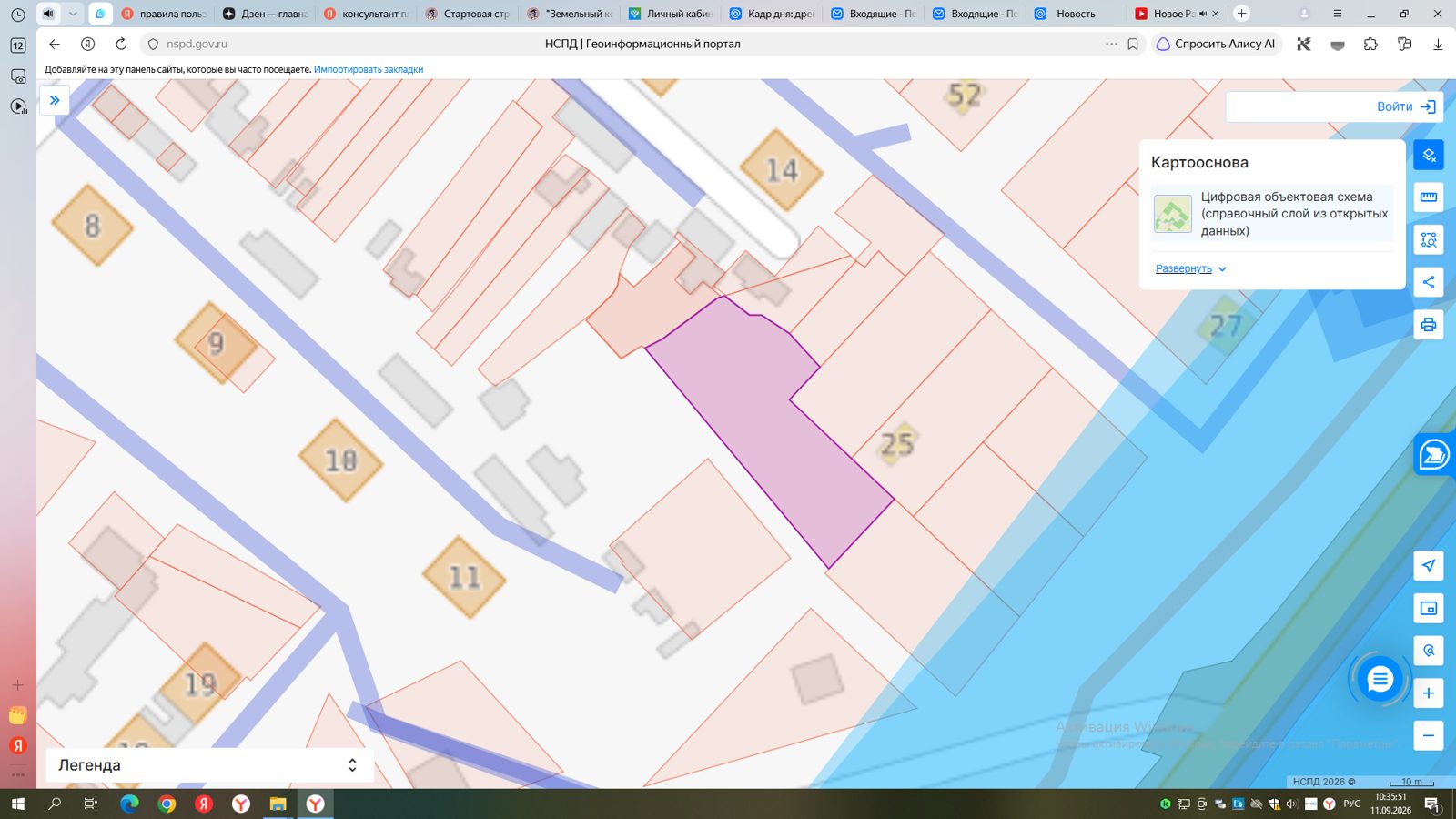Select the Цифровая объектовая схема basemap thumbnail

[1173, 214]
